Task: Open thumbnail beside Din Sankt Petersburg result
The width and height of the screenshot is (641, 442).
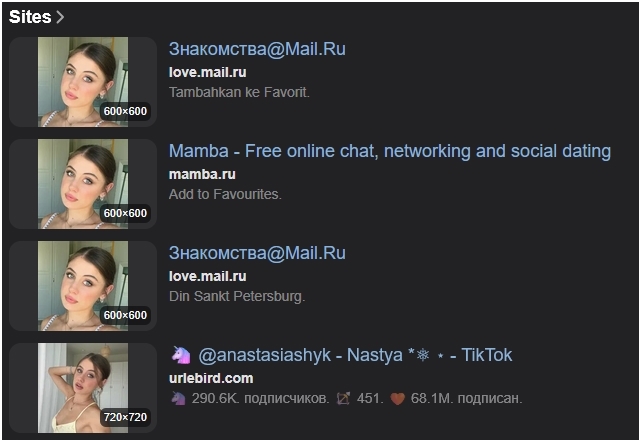Action: pyautogui.click(x=83, y=286)
